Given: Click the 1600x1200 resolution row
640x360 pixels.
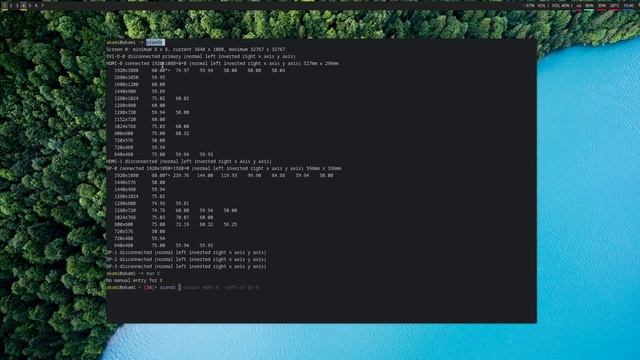Looking at the screenshot, I should coord(140,84).
